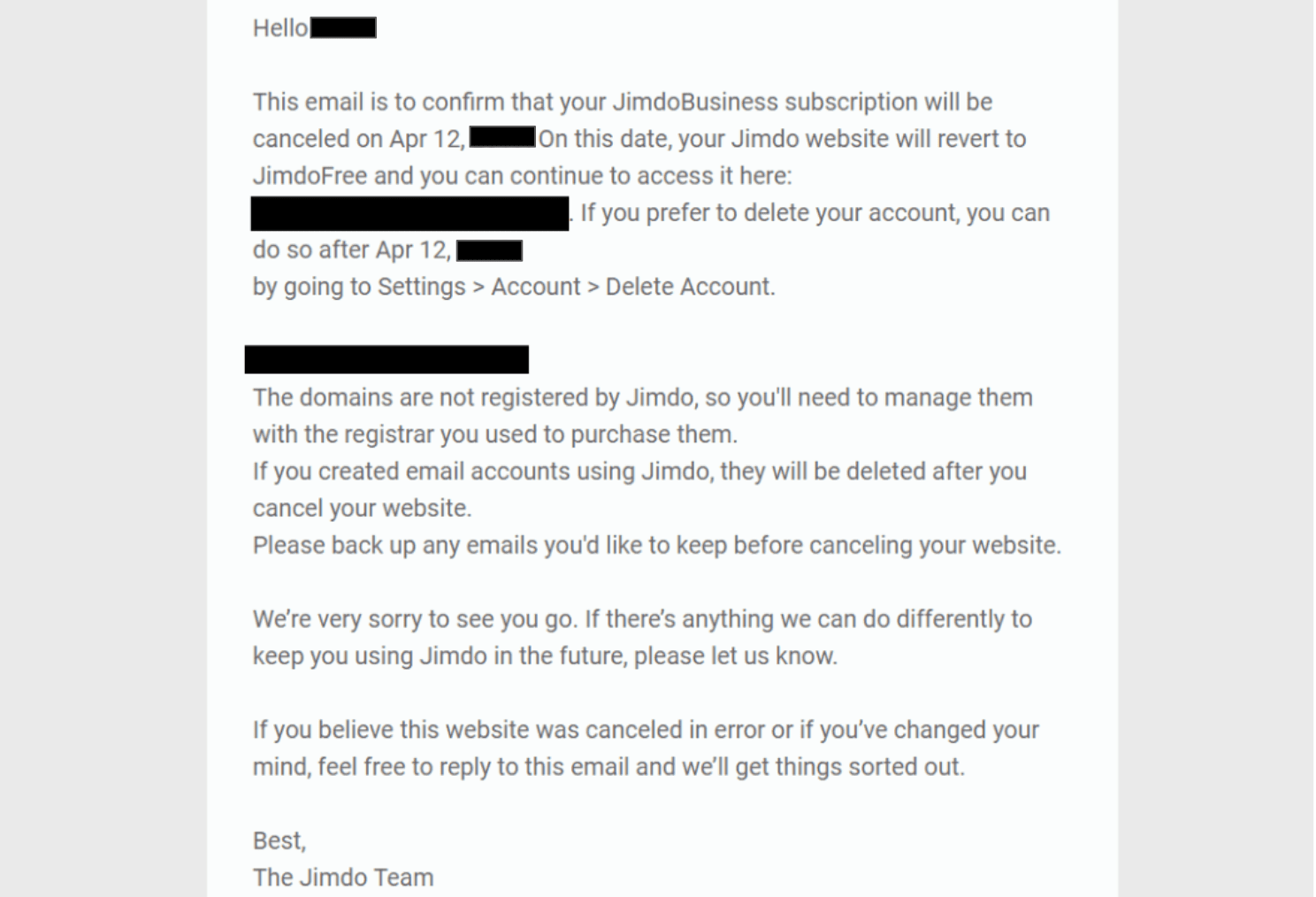1316x897 pixels.
Task: Click the redacted year after 'do so after Apr 12,'
Action: (x=489, y=250)
